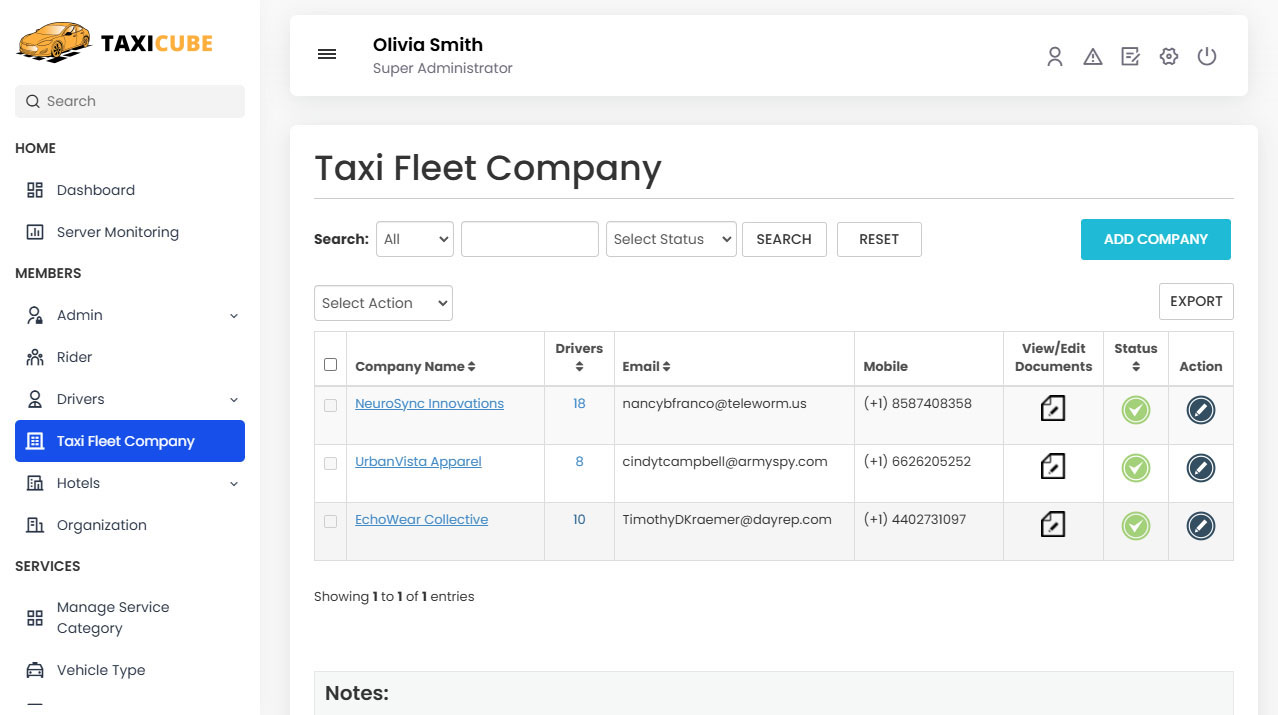
Task: Open the UrbanVista Apparel company link
Action: [418, 462]
